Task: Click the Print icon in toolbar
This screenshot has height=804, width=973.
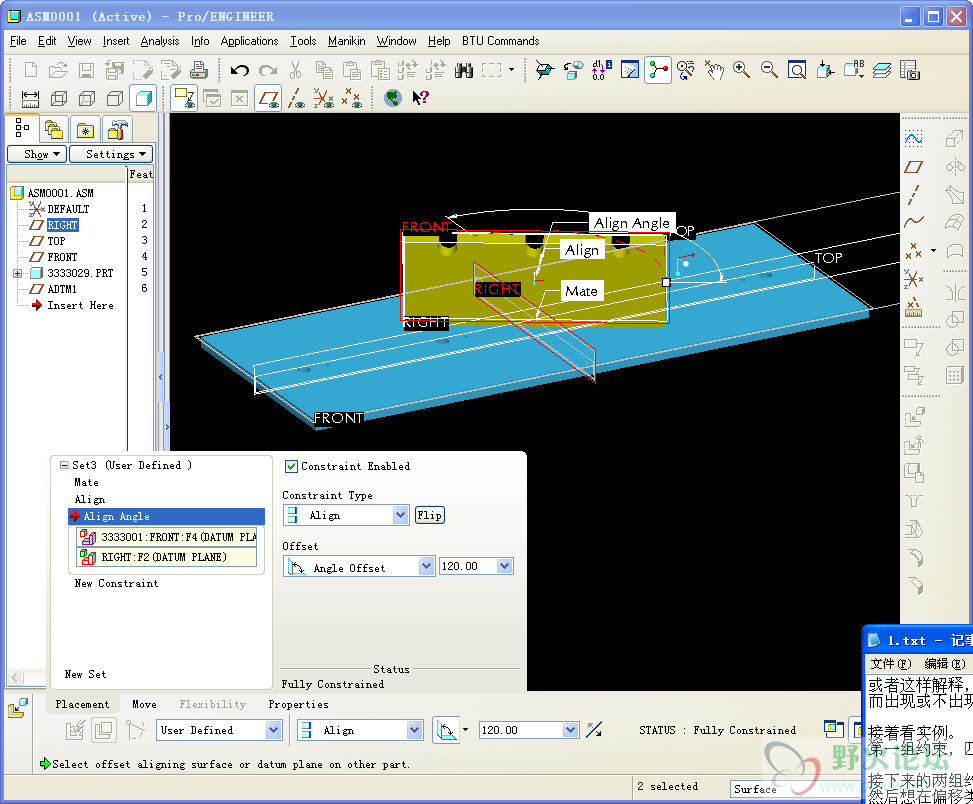Action: point(199,70)
